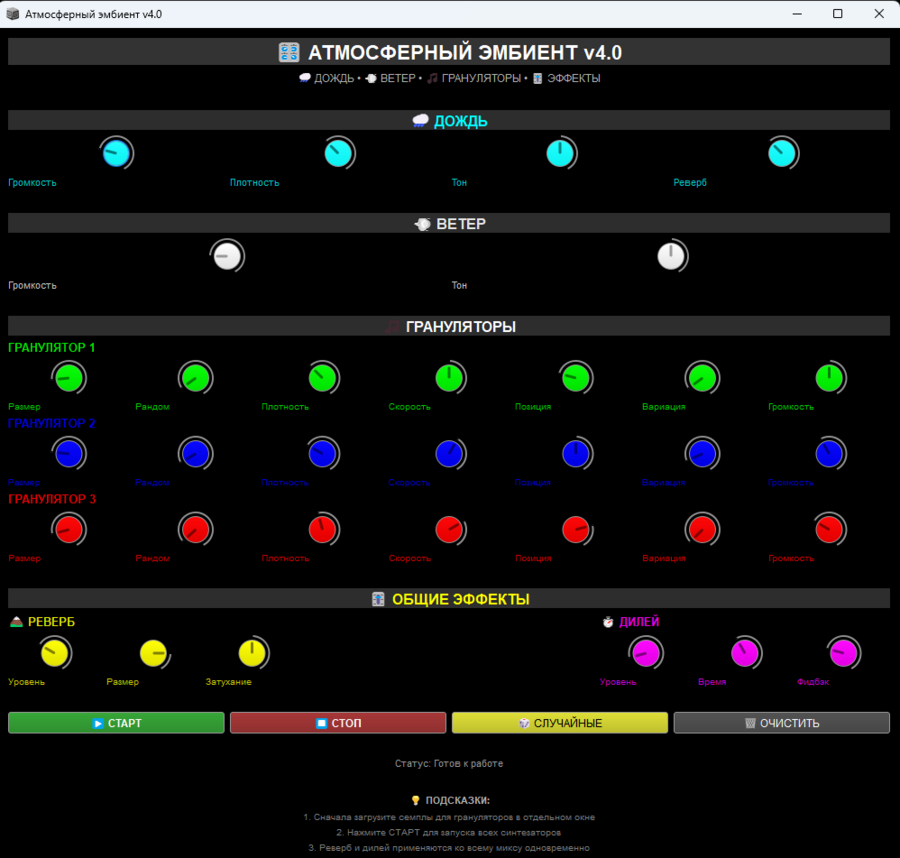The width and height of the screenshot is (900, 858).
Task: Click Гранулятор 3 Скорость red knob
Action: click(x=449, y=530)
